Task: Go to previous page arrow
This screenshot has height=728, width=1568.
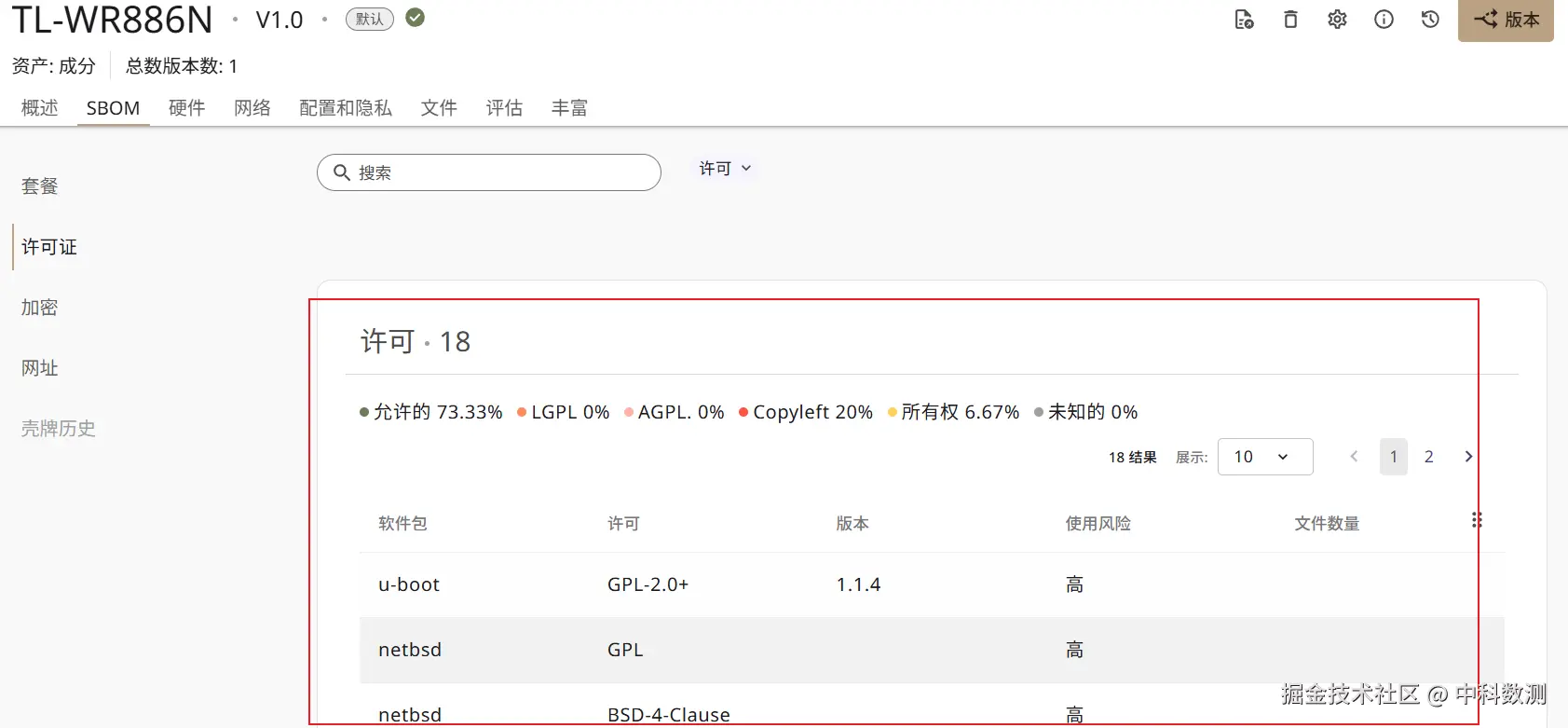Action: 1354,457
